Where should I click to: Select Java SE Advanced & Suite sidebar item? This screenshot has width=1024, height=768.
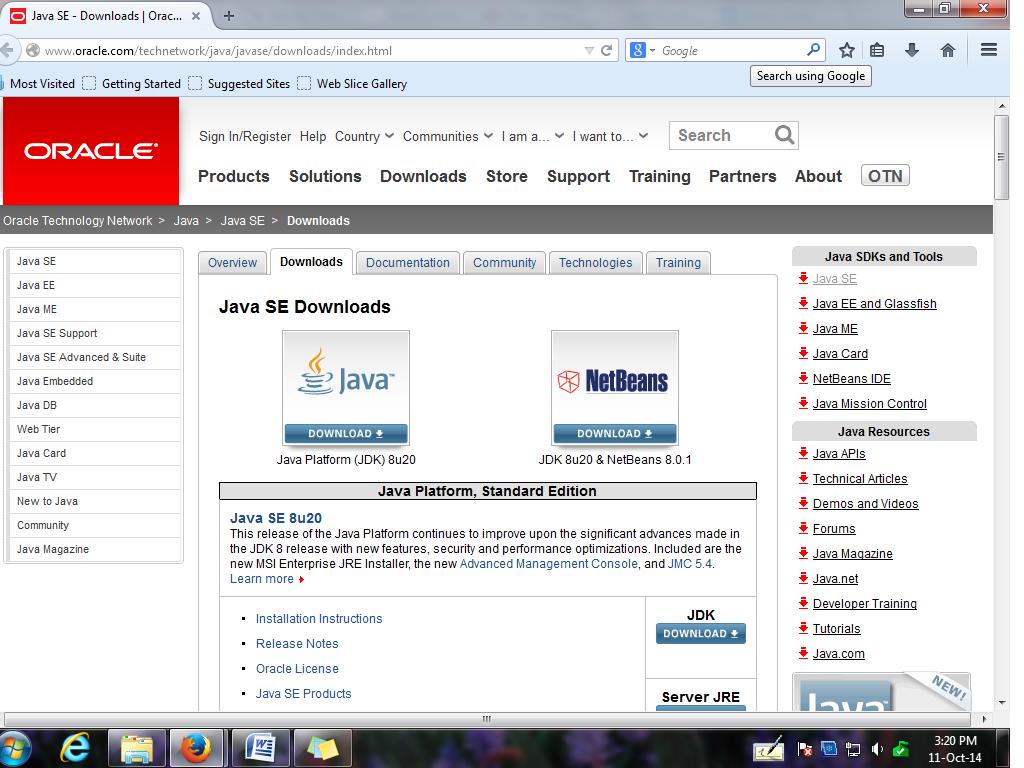[95, 357]
